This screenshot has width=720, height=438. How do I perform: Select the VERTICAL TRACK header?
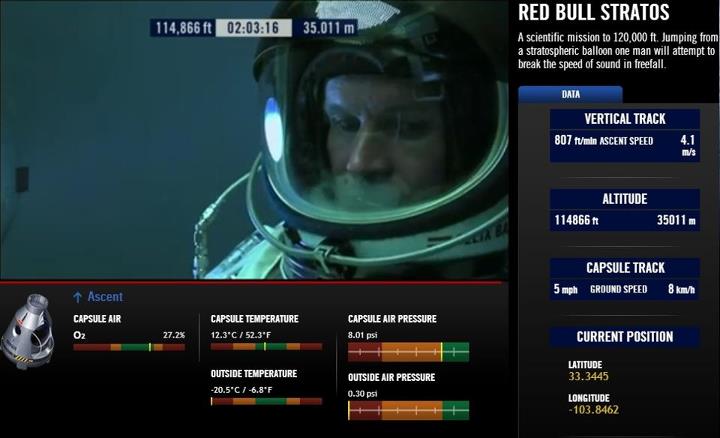(624, 119)
